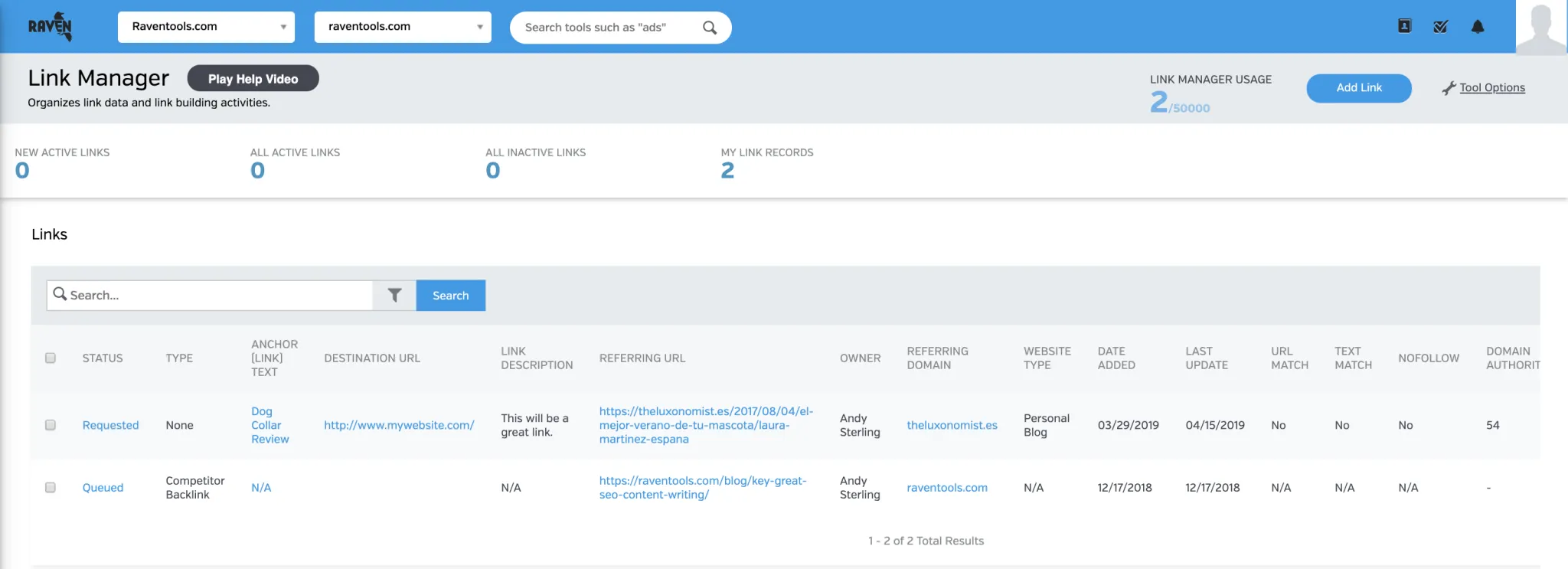Check the Queued link row checkbox
Image resolution: width=1568 pixels, height=569 pixels.
coord(51,487)
